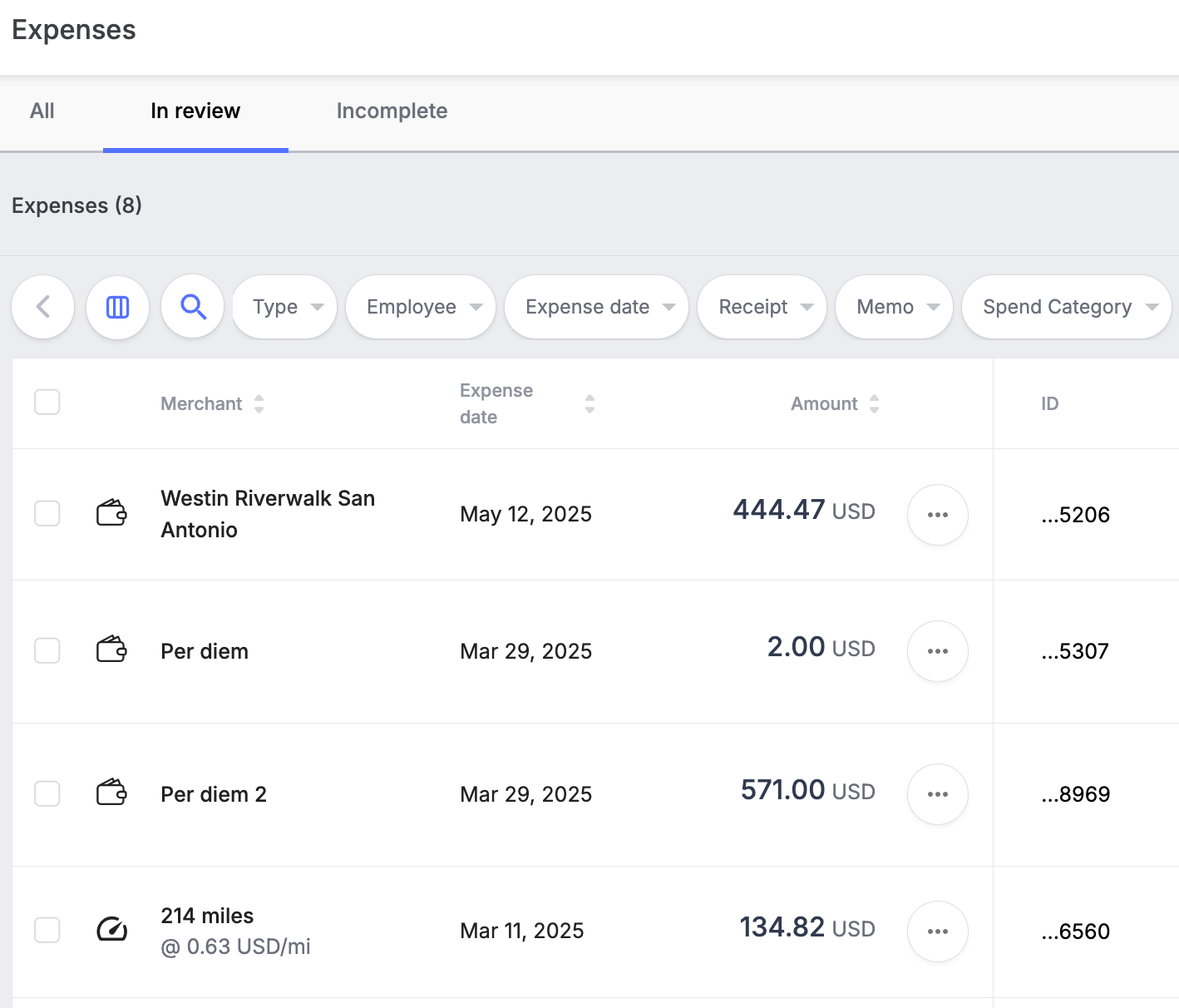Toggle the select-all checkbox in header

(47, 403)
